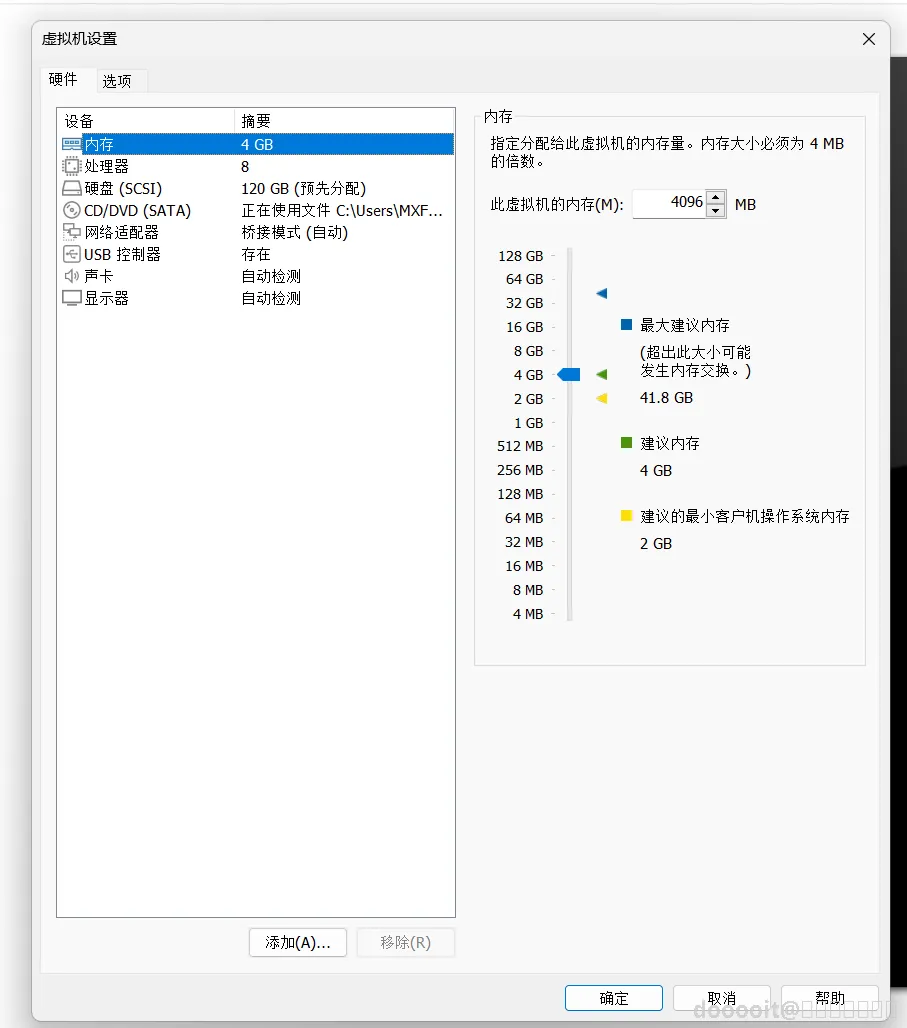
Task: Select the USB 控制器 icon
Action: click(73, 254)
